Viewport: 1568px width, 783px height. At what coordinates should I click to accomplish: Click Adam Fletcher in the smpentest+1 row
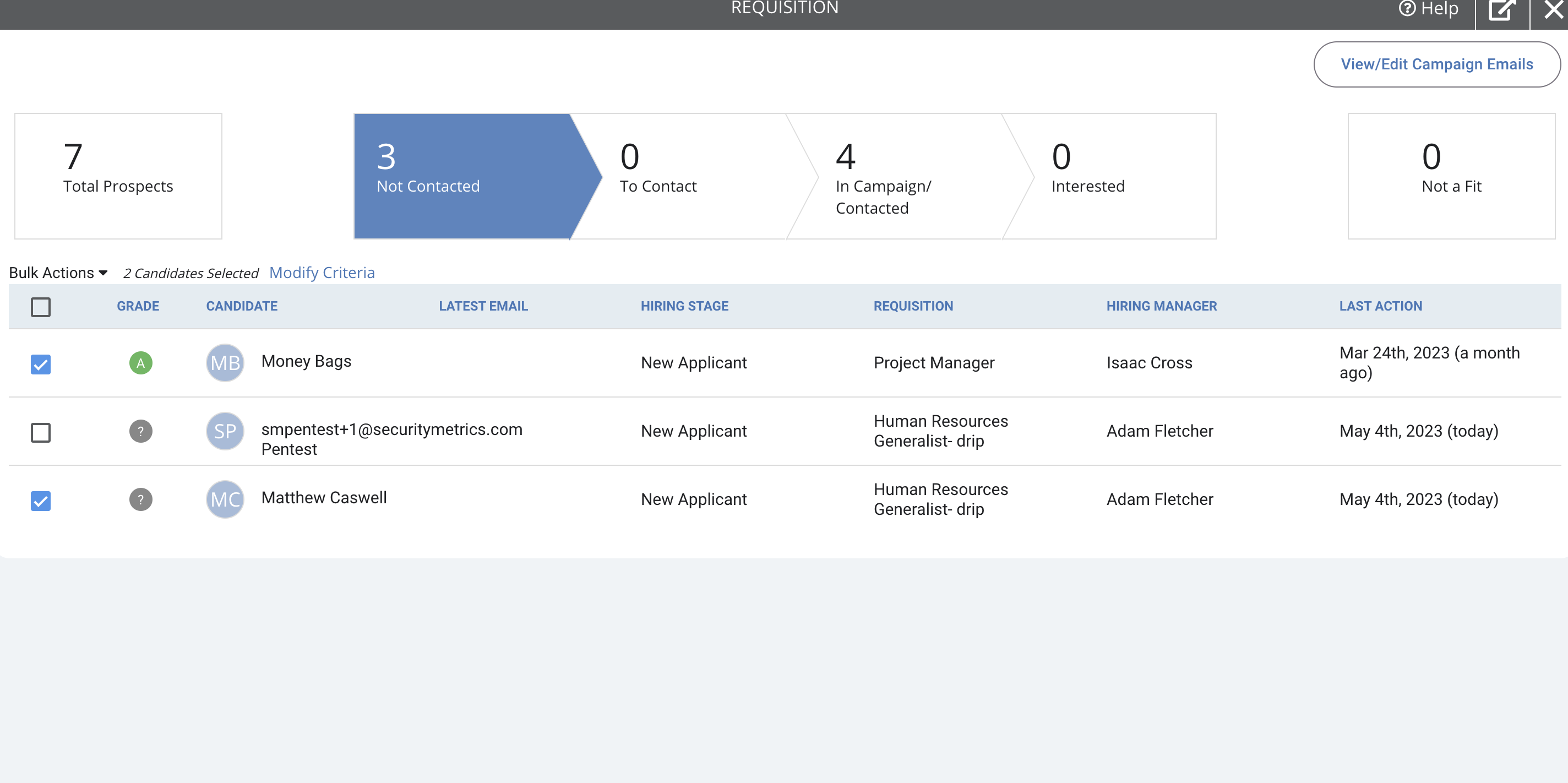tap(1159, 431)
